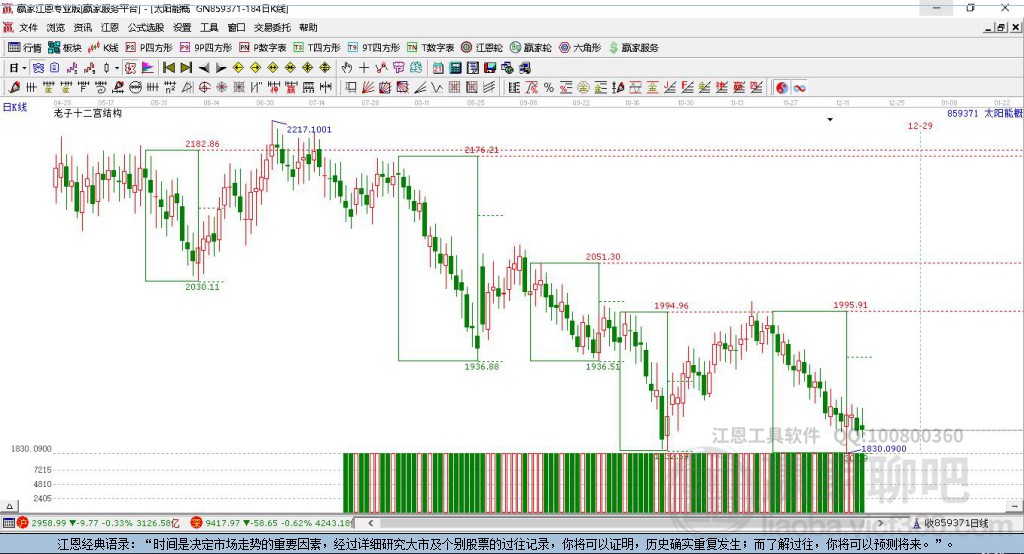Open the calculator icon
The height and width of the screenshot is (554, 1024).
tap(456, 68)
